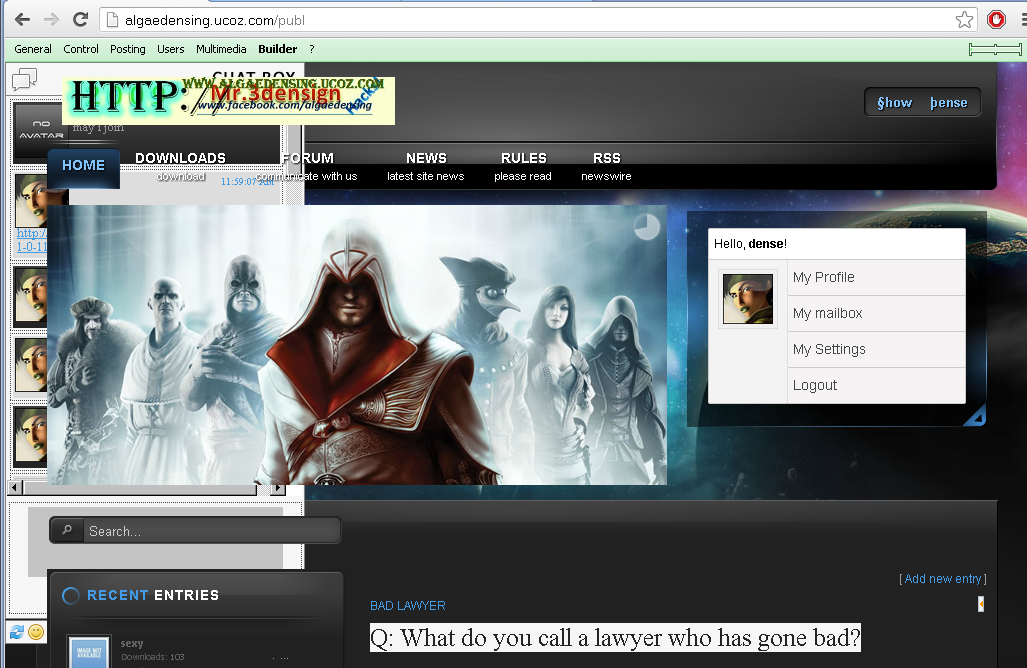The width and height of the screenshot is (1027, 668).
Task: Click the 'Downloads: 103' entry text
Action: [153, 657]
